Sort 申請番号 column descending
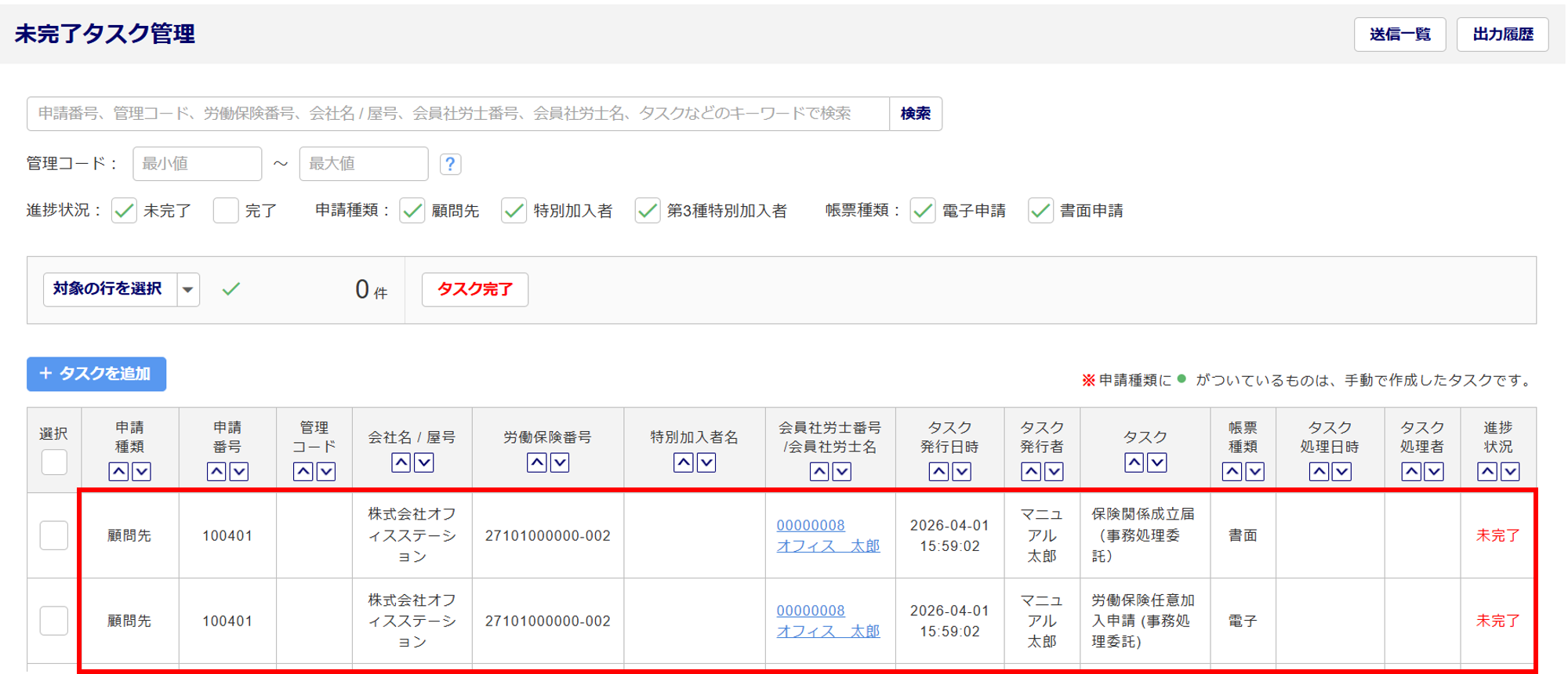The image size is (1568, 674). coord(239,471)
